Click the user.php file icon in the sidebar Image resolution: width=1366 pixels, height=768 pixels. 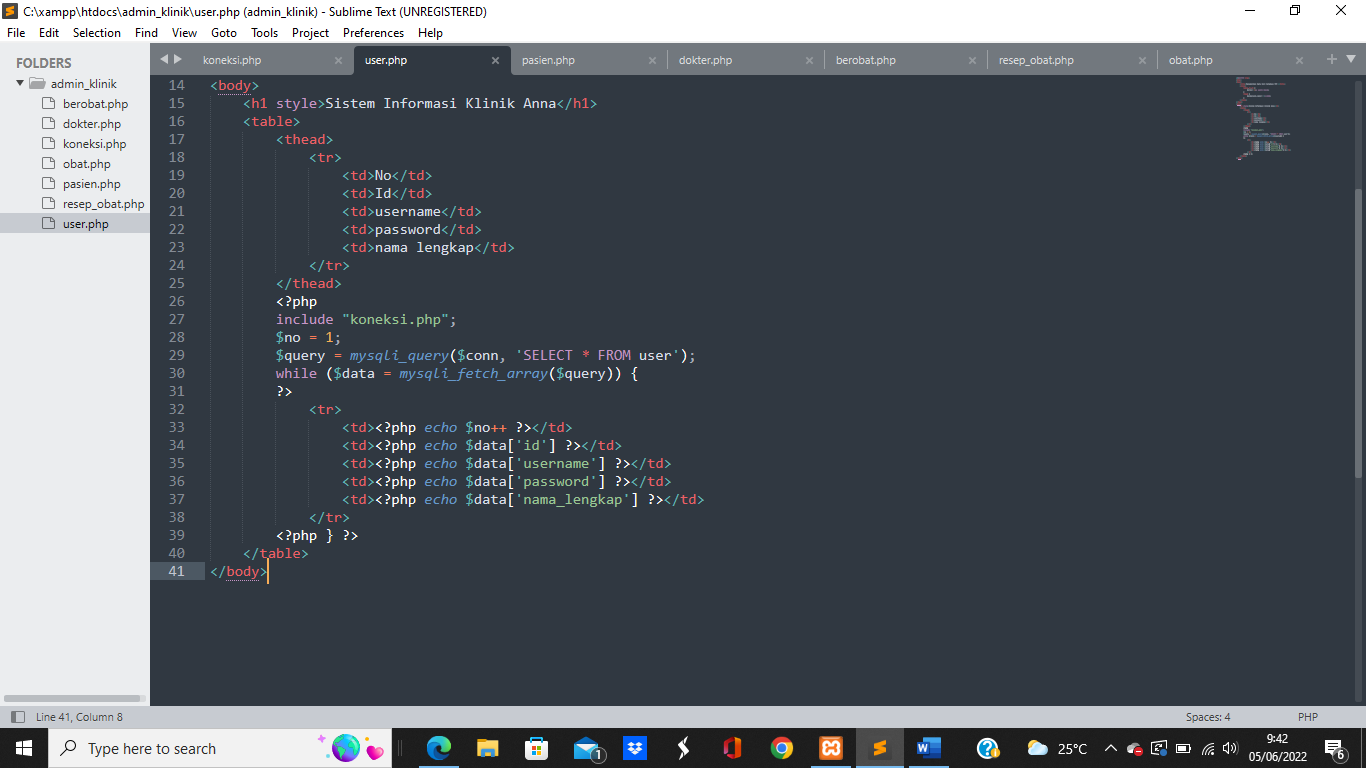point(46,223)
